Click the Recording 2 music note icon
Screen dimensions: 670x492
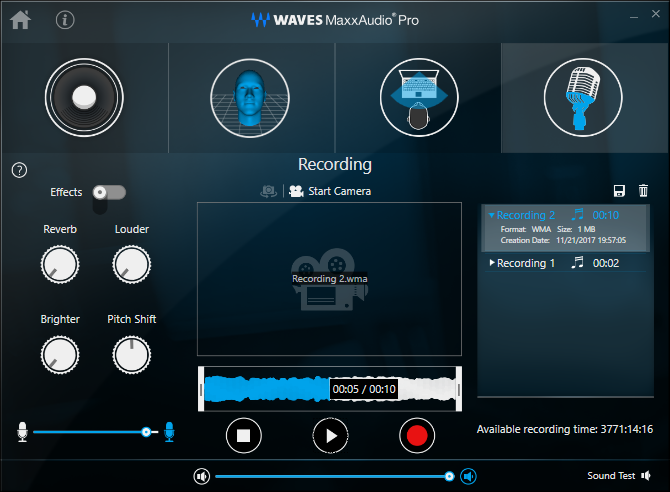(x=577, y=214)
